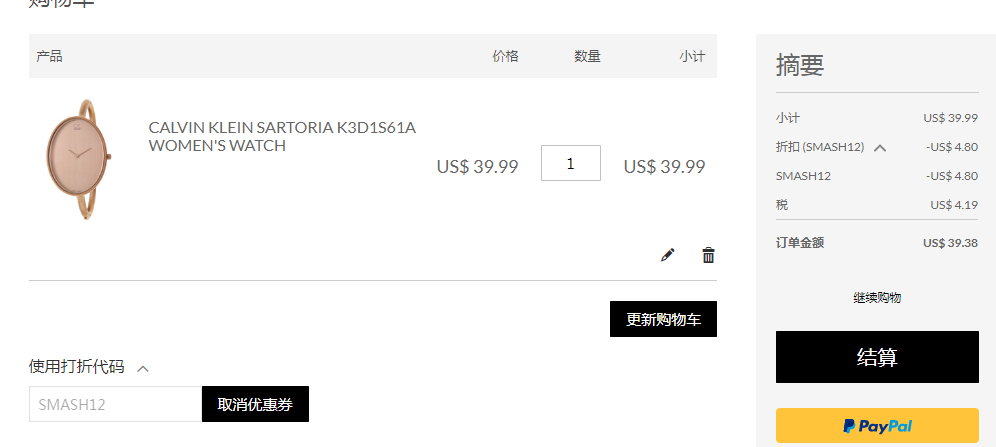Screen dimensions: 996x447
Task: Collapse the chevron next to 折扣 (SMASH12)
Action: 880,148
